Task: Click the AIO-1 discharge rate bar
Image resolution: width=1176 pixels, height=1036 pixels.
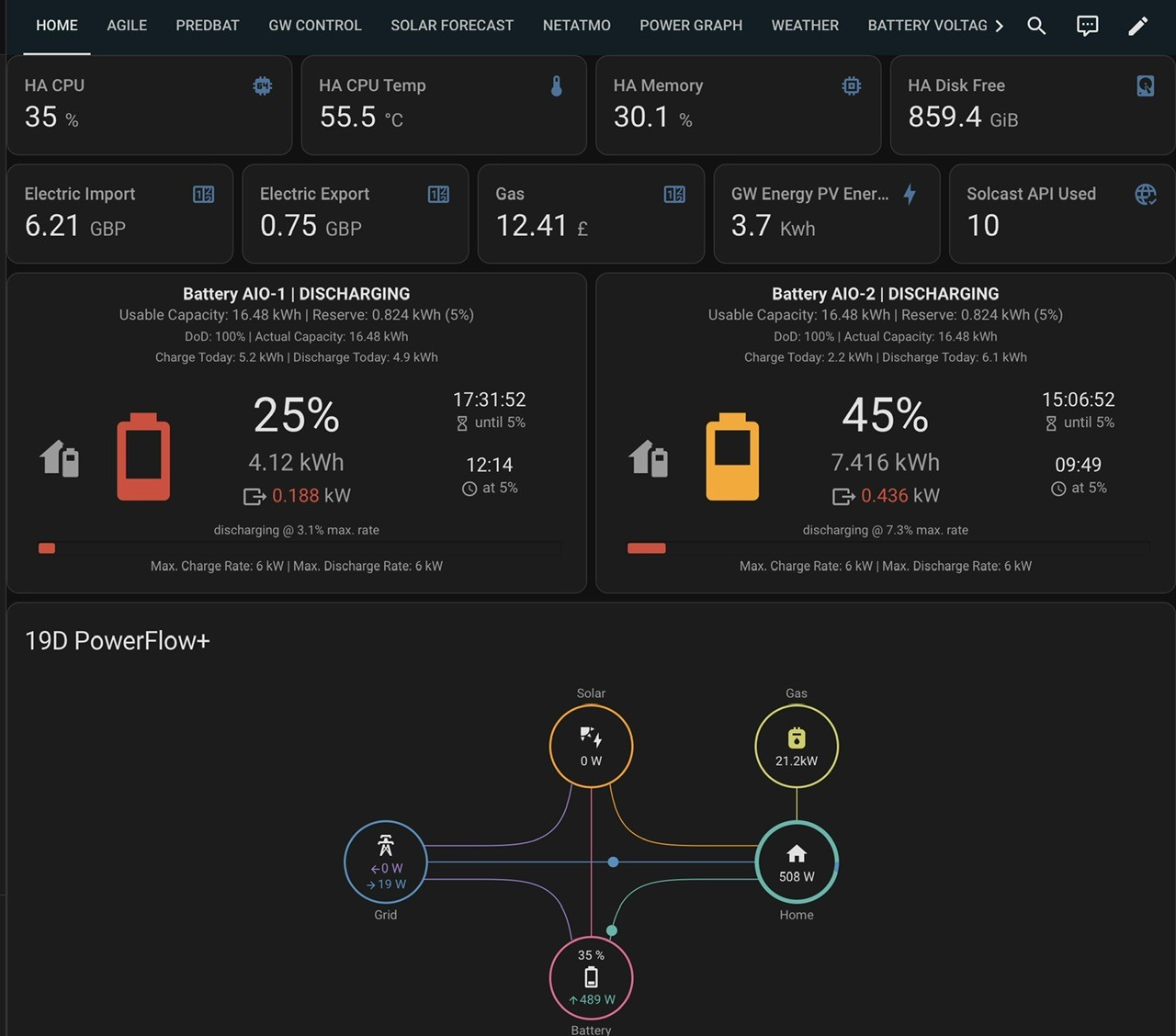Action: click(300, 548)
